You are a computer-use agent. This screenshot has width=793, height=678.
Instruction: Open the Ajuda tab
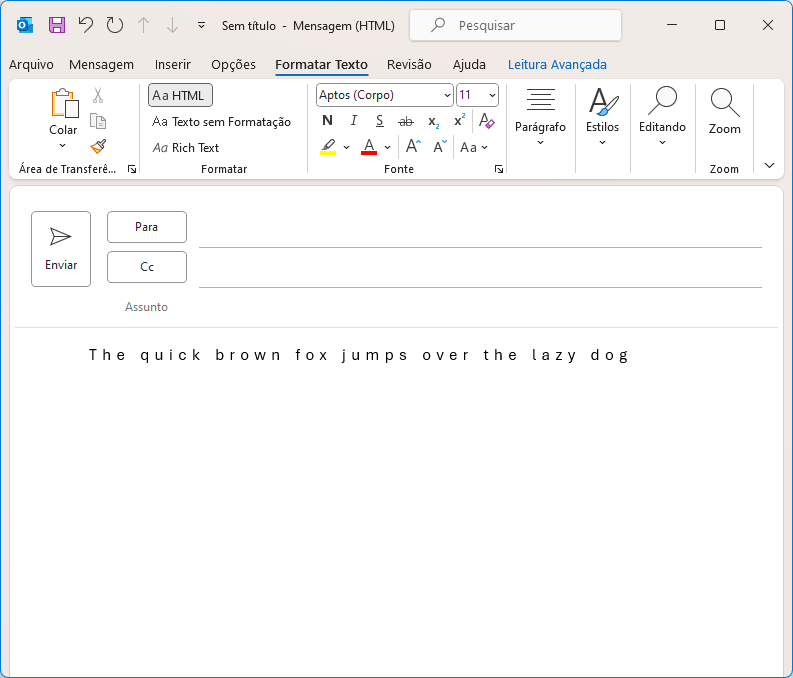pyautogui.click(x=469, y=65)
